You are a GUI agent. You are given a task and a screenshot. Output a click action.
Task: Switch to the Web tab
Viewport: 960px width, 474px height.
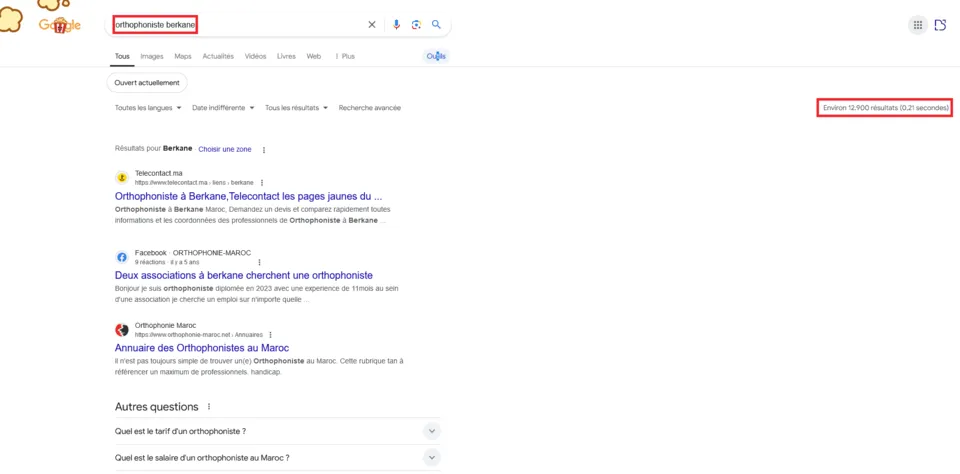pos(313,56)
